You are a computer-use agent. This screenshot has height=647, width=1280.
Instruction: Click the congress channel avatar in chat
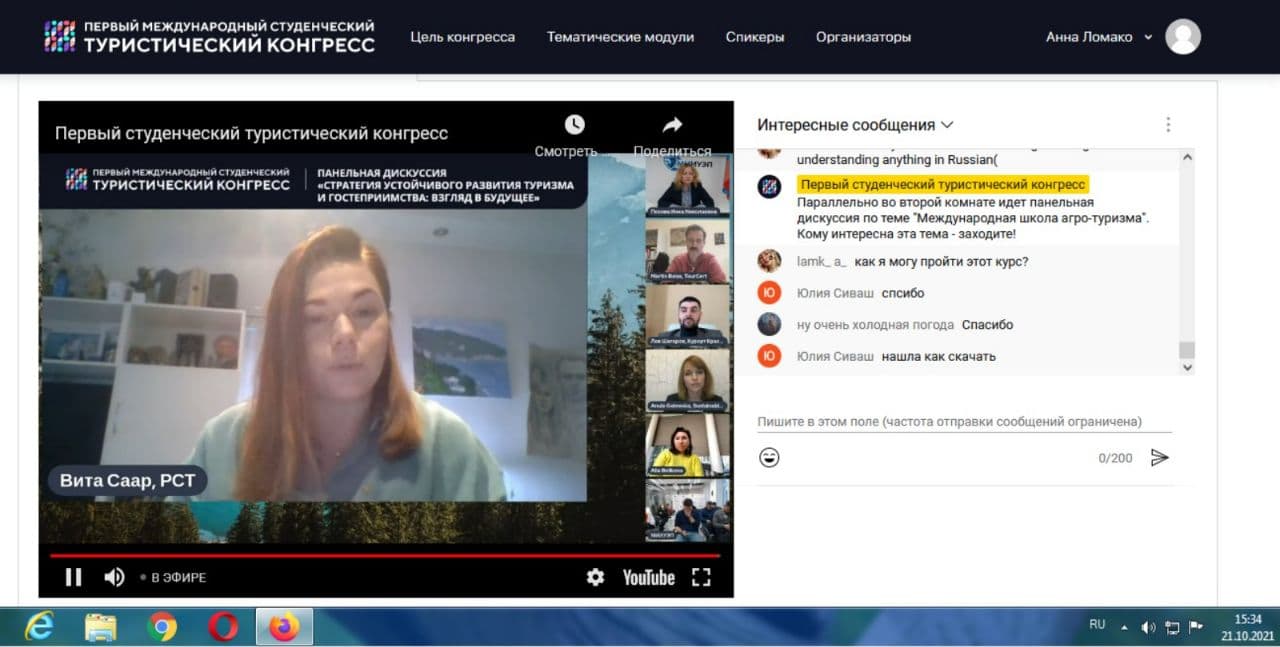(769, 186)
